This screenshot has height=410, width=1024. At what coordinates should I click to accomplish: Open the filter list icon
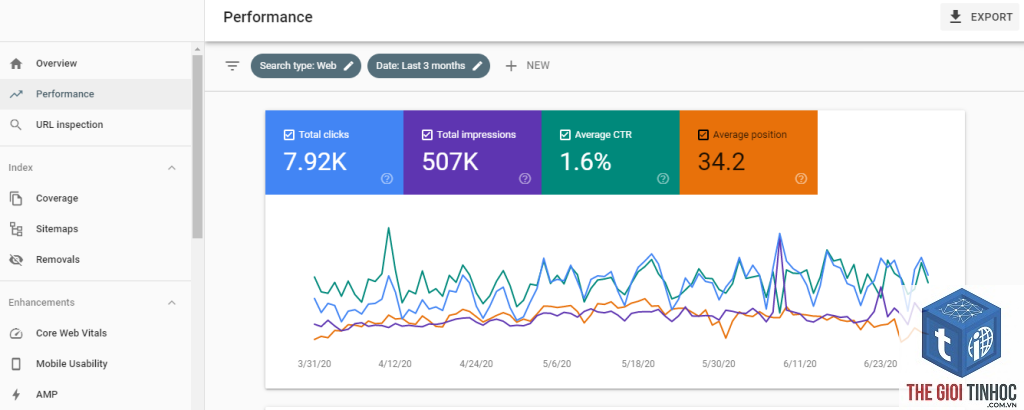[x=232, y=65]
